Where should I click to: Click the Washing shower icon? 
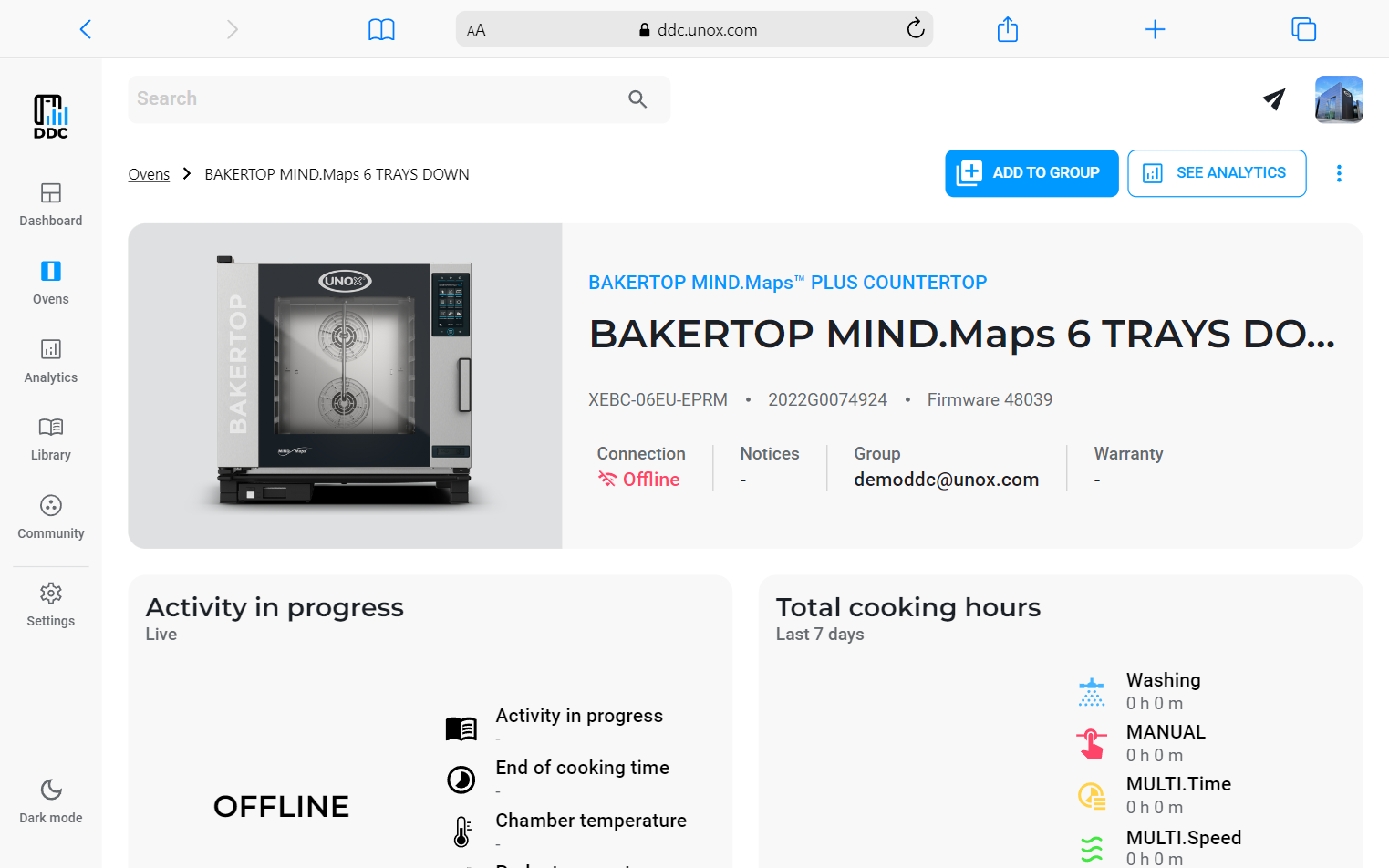click(1092, 691)
